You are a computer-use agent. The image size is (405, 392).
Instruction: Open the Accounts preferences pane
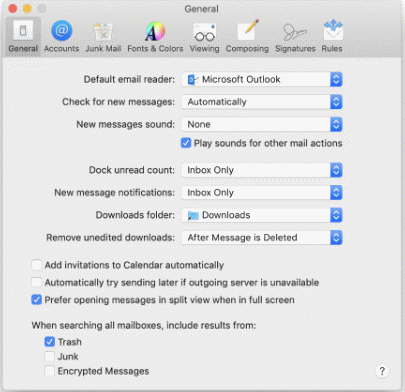62,36
